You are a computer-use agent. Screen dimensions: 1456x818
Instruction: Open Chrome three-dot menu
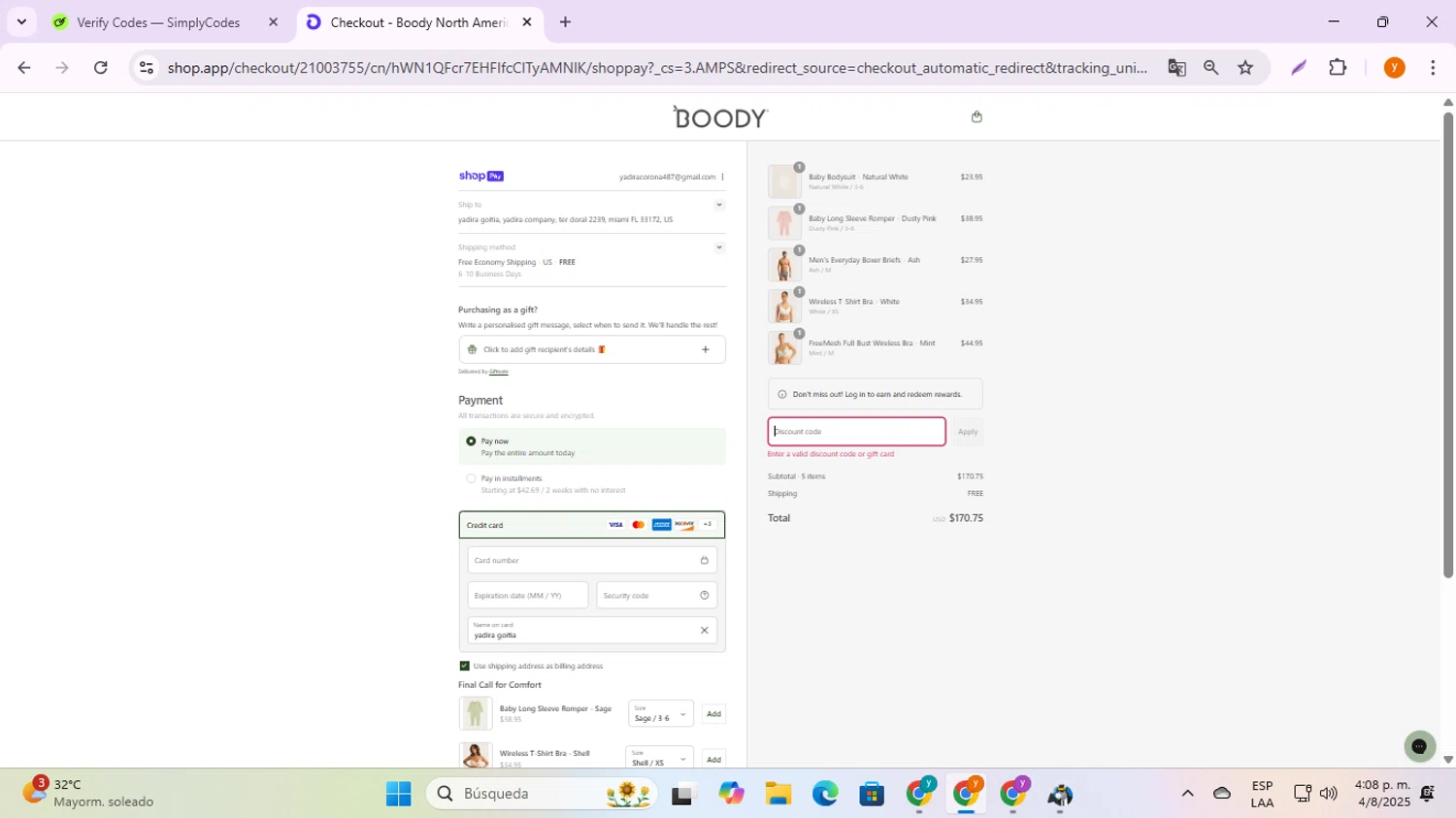pos(1433,67)
